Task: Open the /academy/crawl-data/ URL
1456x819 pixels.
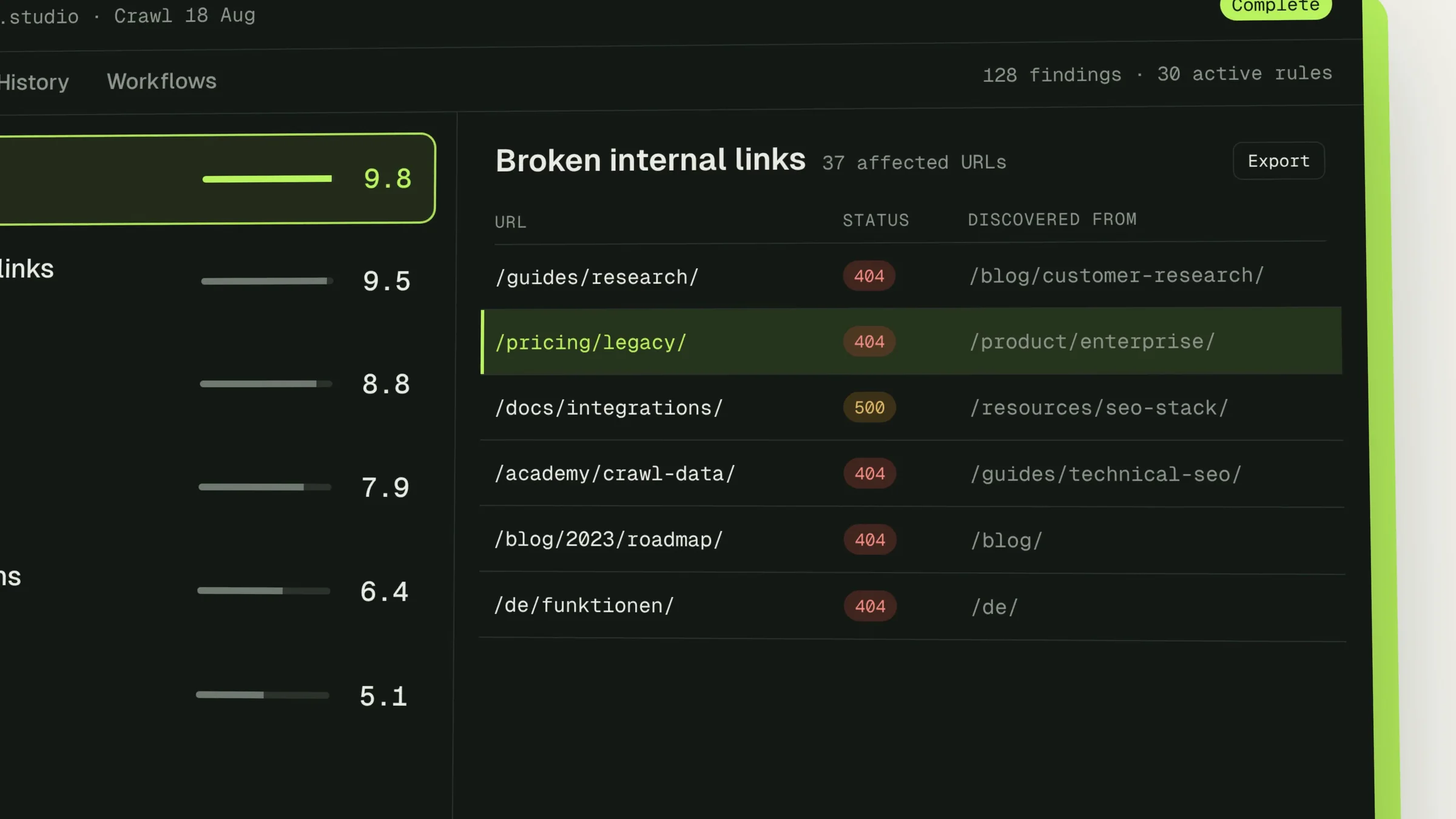Action: [x=615, y=474]
